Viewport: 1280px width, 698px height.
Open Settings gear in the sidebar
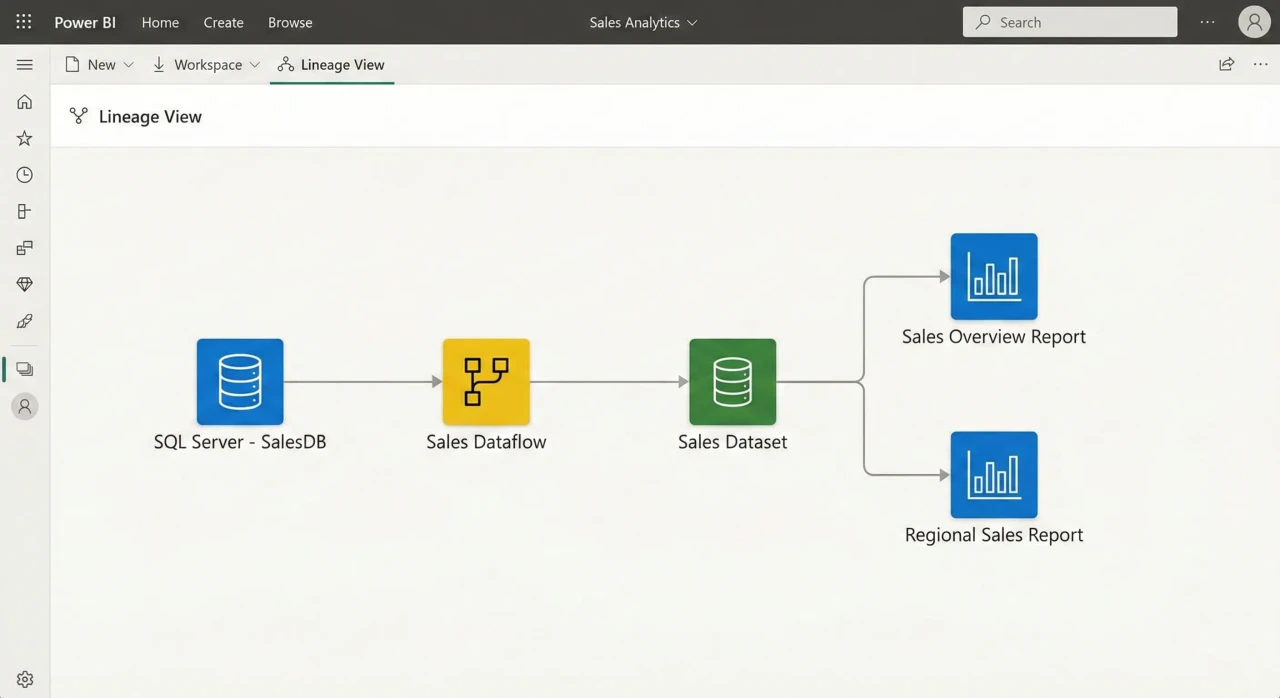(x=25, y=679)
